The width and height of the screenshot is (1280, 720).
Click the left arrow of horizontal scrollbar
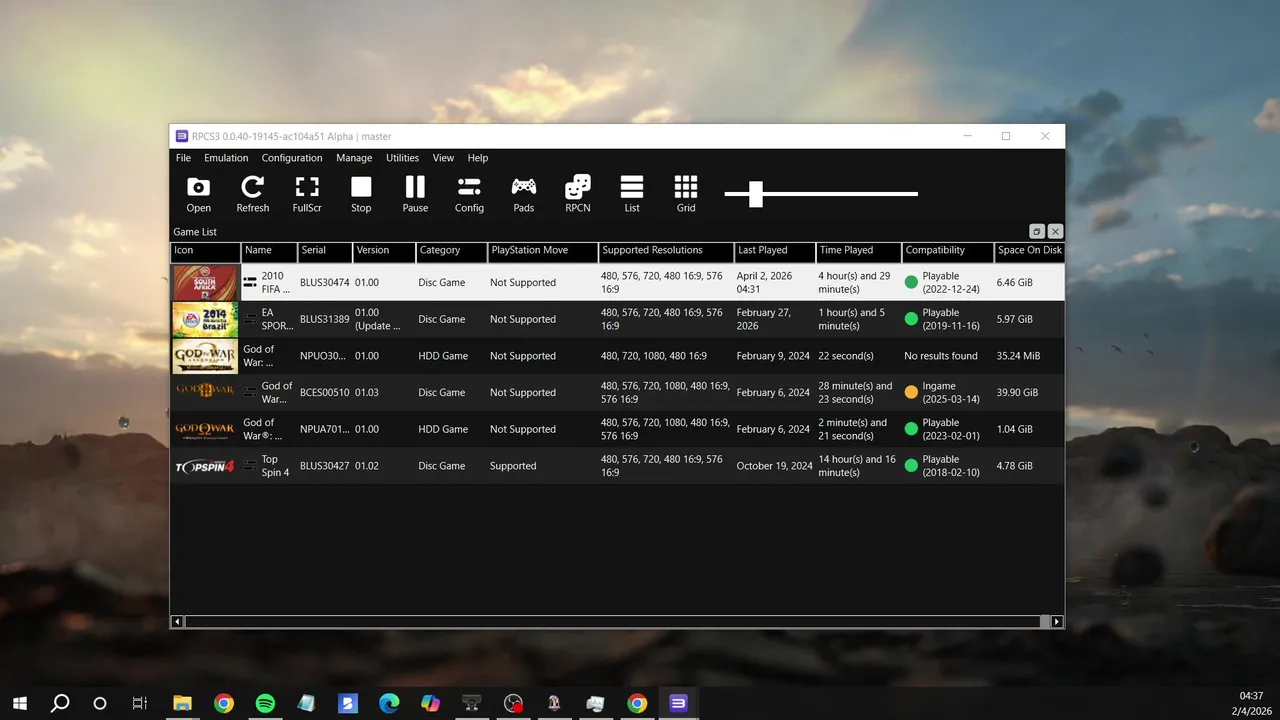pyautogui.click(x=177, y=622)
